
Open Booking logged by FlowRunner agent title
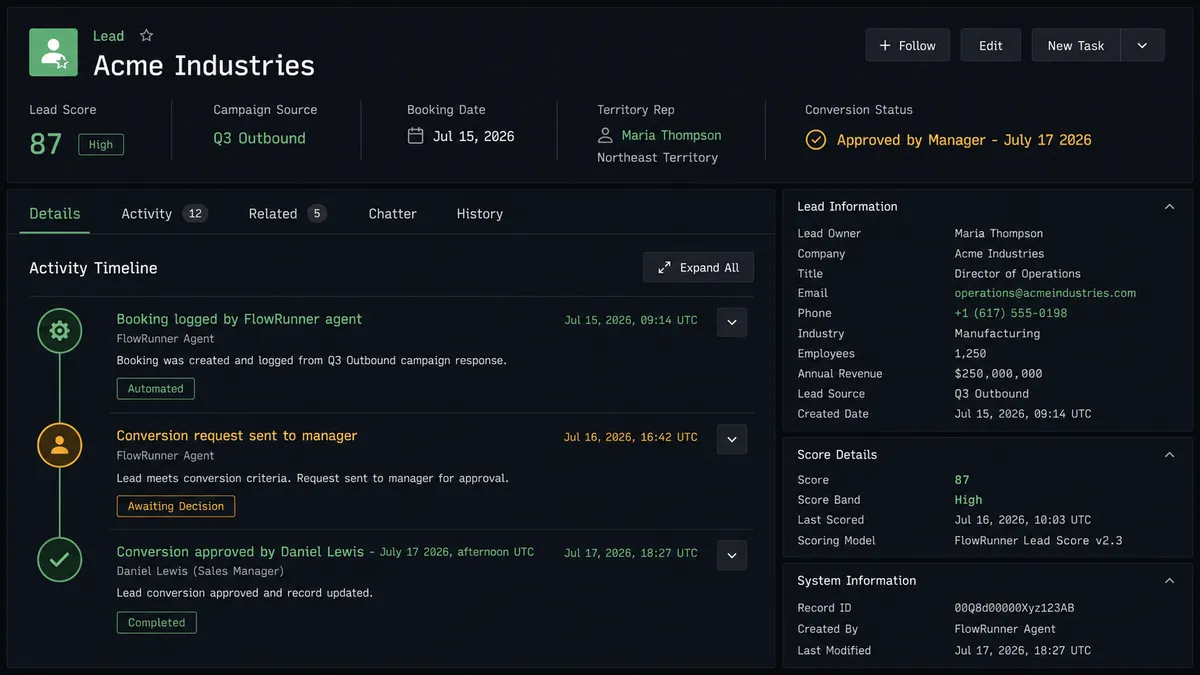pos(239,319)
